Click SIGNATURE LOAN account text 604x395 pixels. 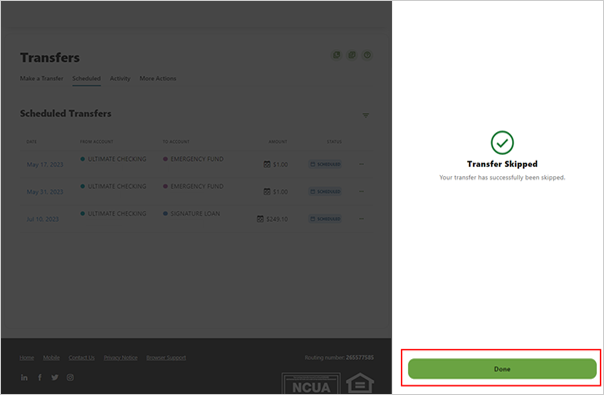pyautogui.click(x=195, y=213)
